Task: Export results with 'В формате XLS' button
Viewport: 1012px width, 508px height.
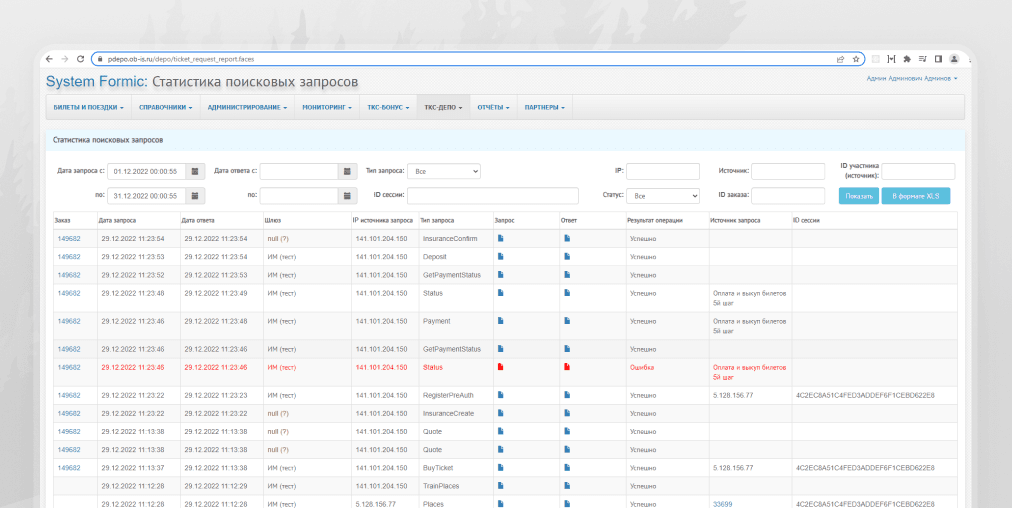Action: point(915,196)
